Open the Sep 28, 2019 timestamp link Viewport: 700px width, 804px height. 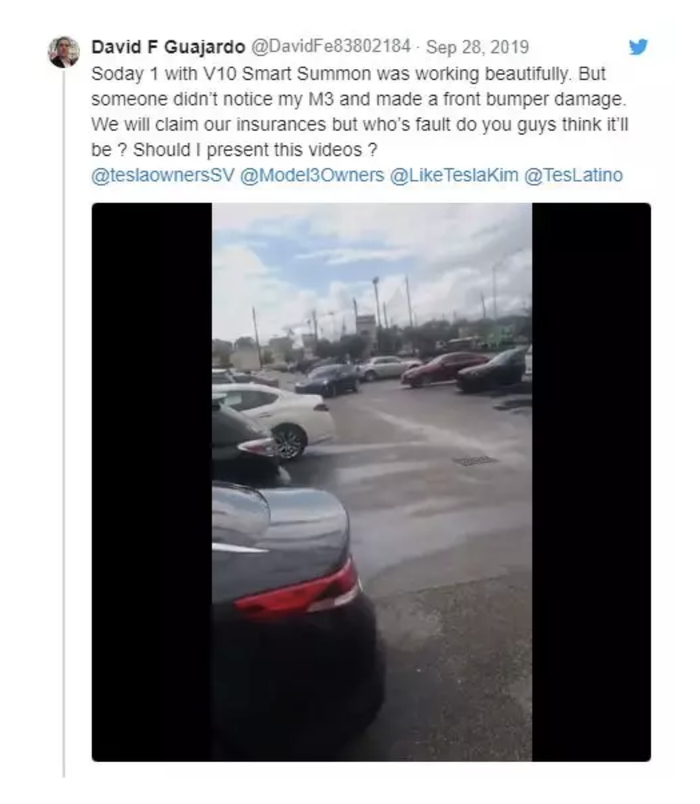477,47
